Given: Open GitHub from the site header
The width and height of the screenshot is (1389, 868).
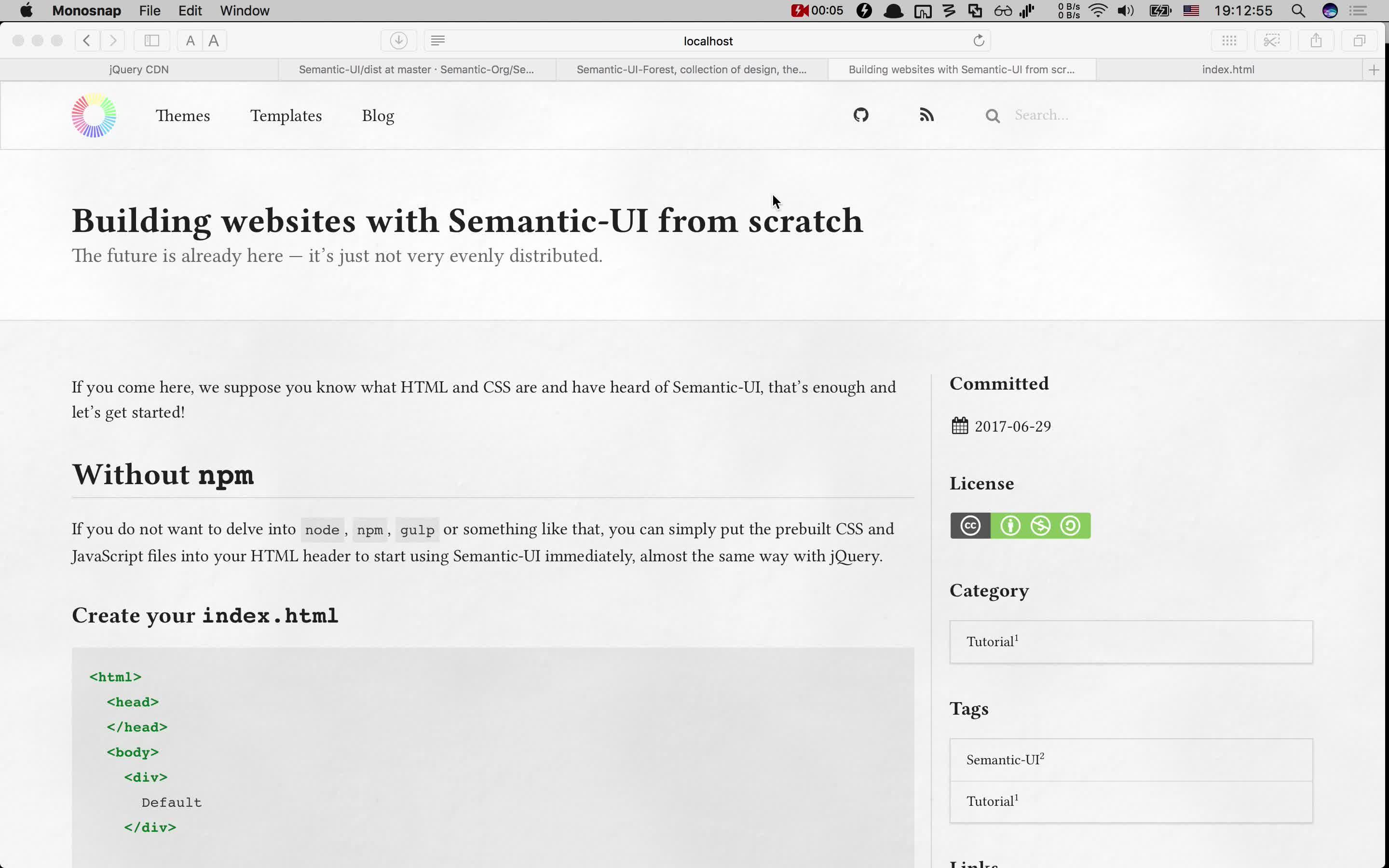Looking at the screenshot, I should coord(860,115).
